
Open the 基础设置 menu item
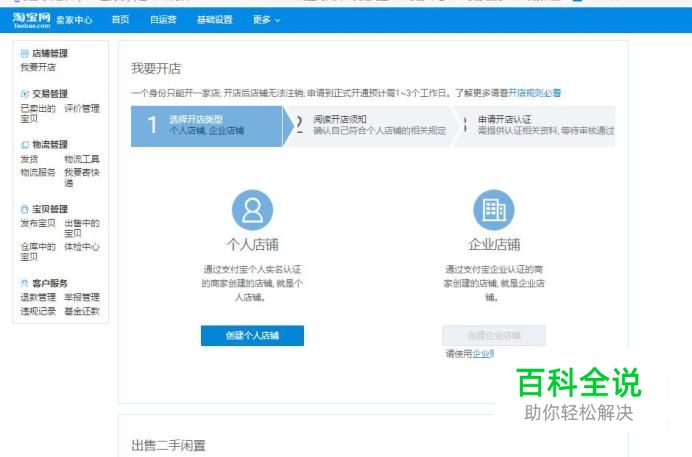click(x=214, y=19)
